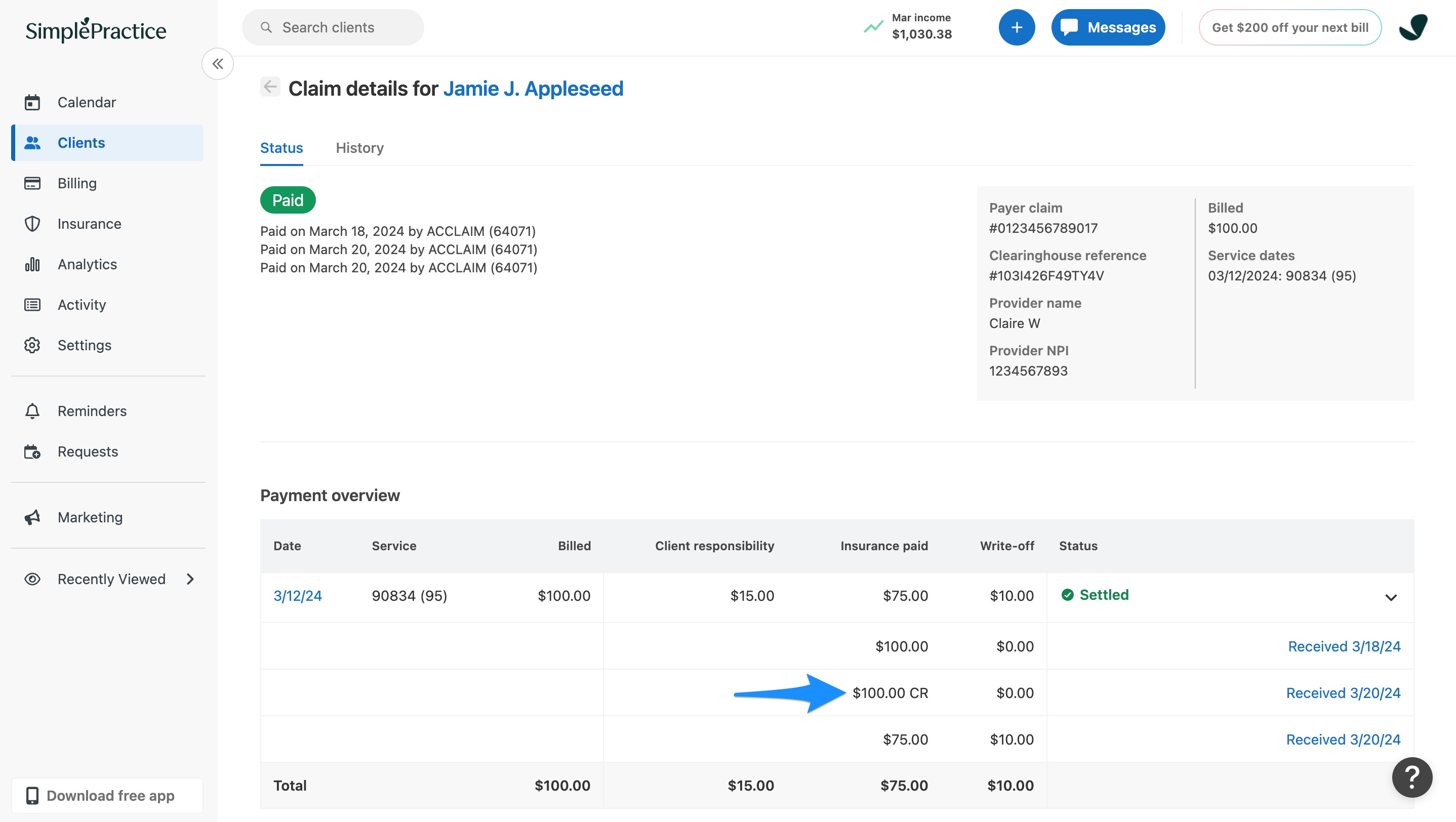Click the Total row $75.00 insurance paid

[904, 785]
